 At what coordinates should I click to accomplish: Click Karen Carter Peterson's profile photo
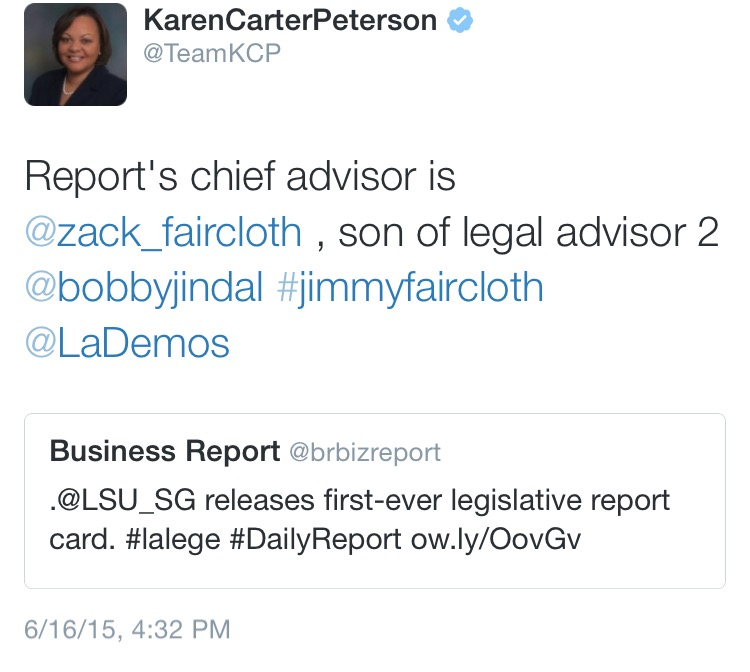coord(75,55)
